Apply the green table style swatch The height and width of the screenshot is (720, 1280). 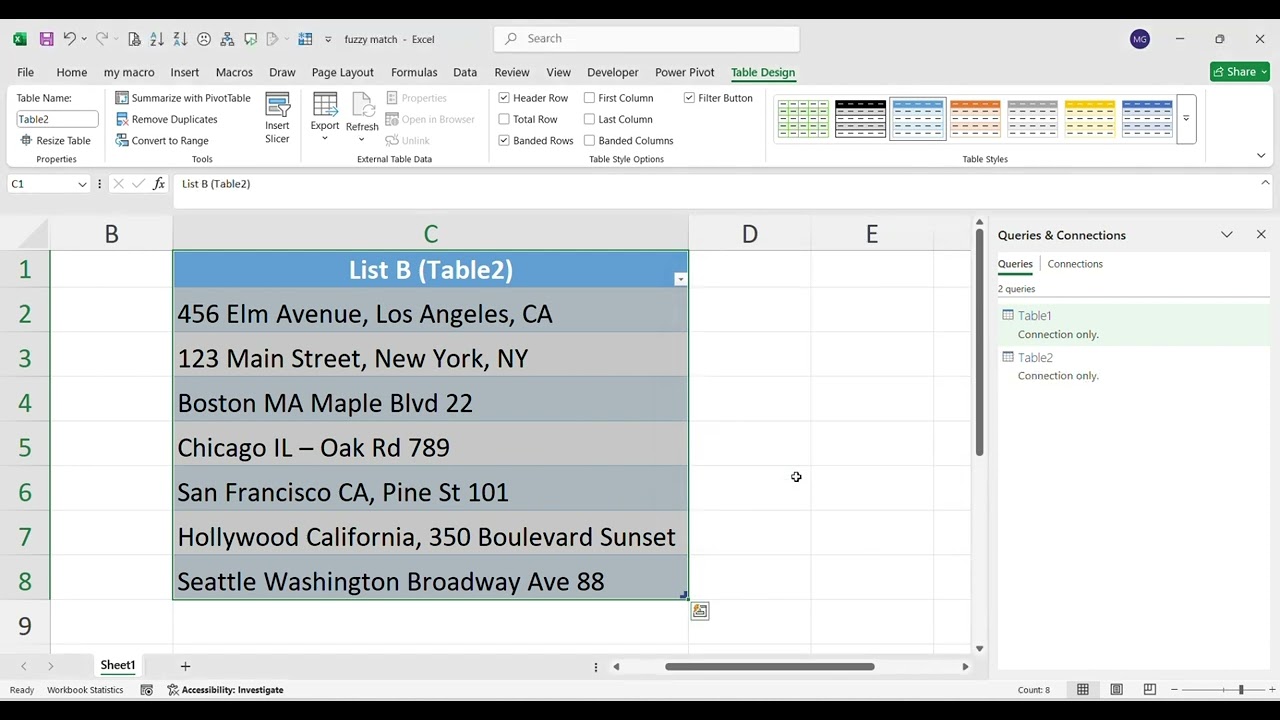click(803, 119)
